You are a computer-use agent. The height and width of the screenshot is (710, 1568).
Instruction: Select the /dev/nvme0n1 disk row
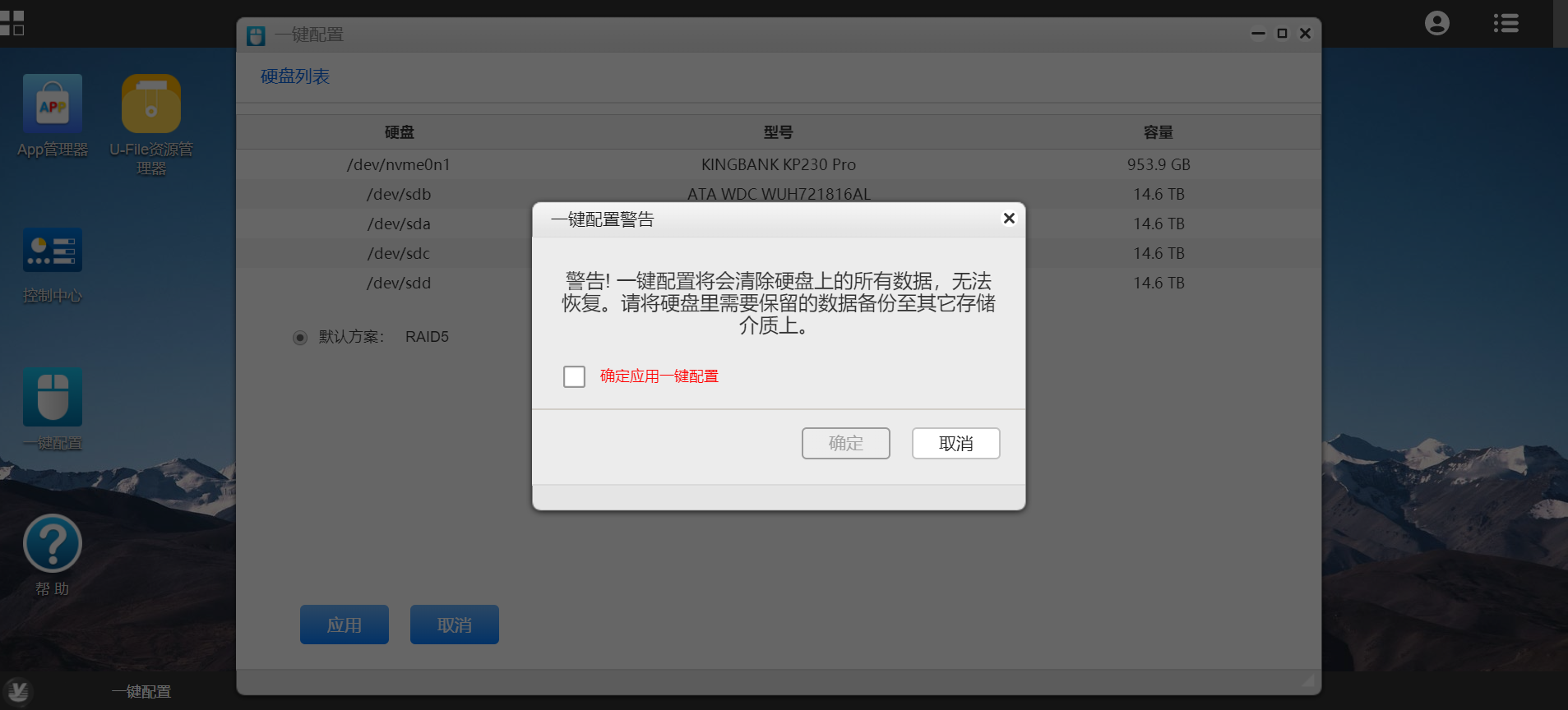779,164
